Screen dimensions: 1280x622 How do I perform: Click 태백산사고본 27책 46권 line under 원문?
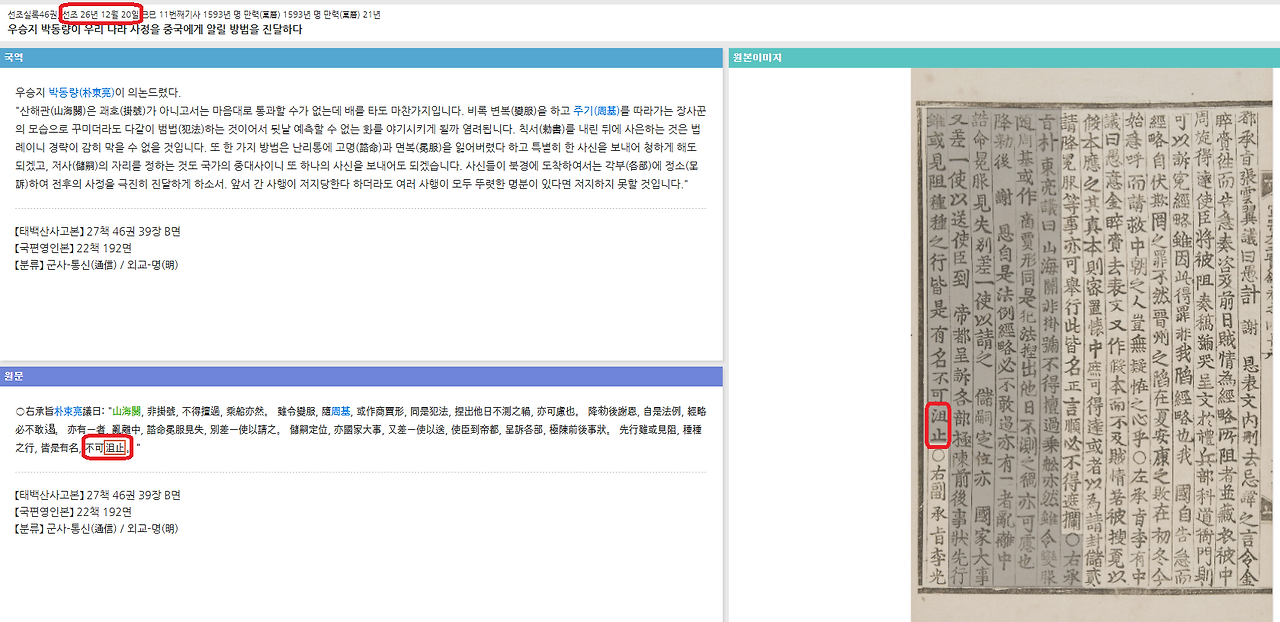point(98,495)
